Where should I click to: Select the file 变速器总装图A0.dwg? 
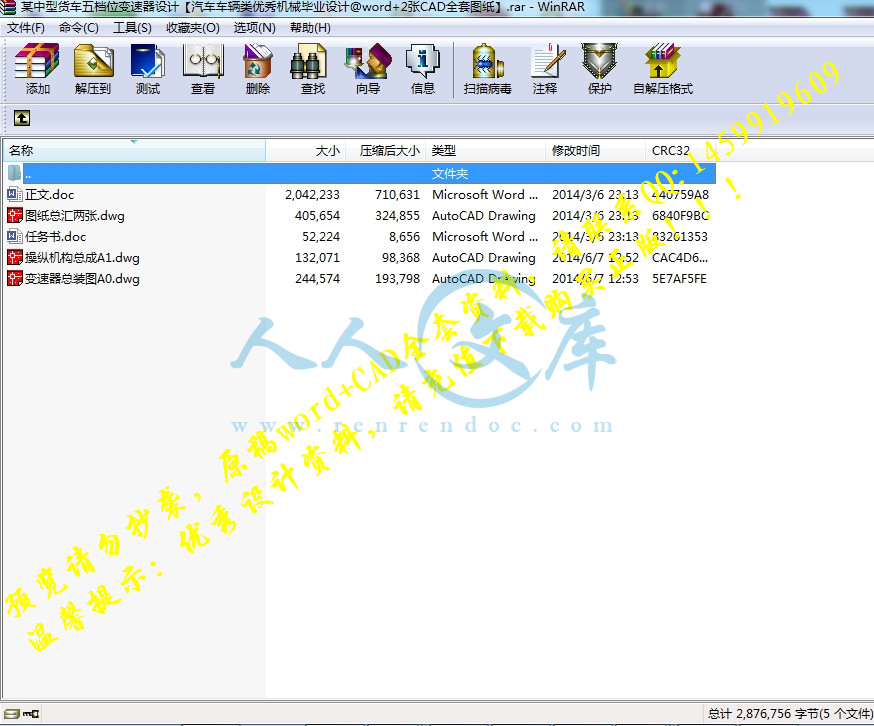82,278
